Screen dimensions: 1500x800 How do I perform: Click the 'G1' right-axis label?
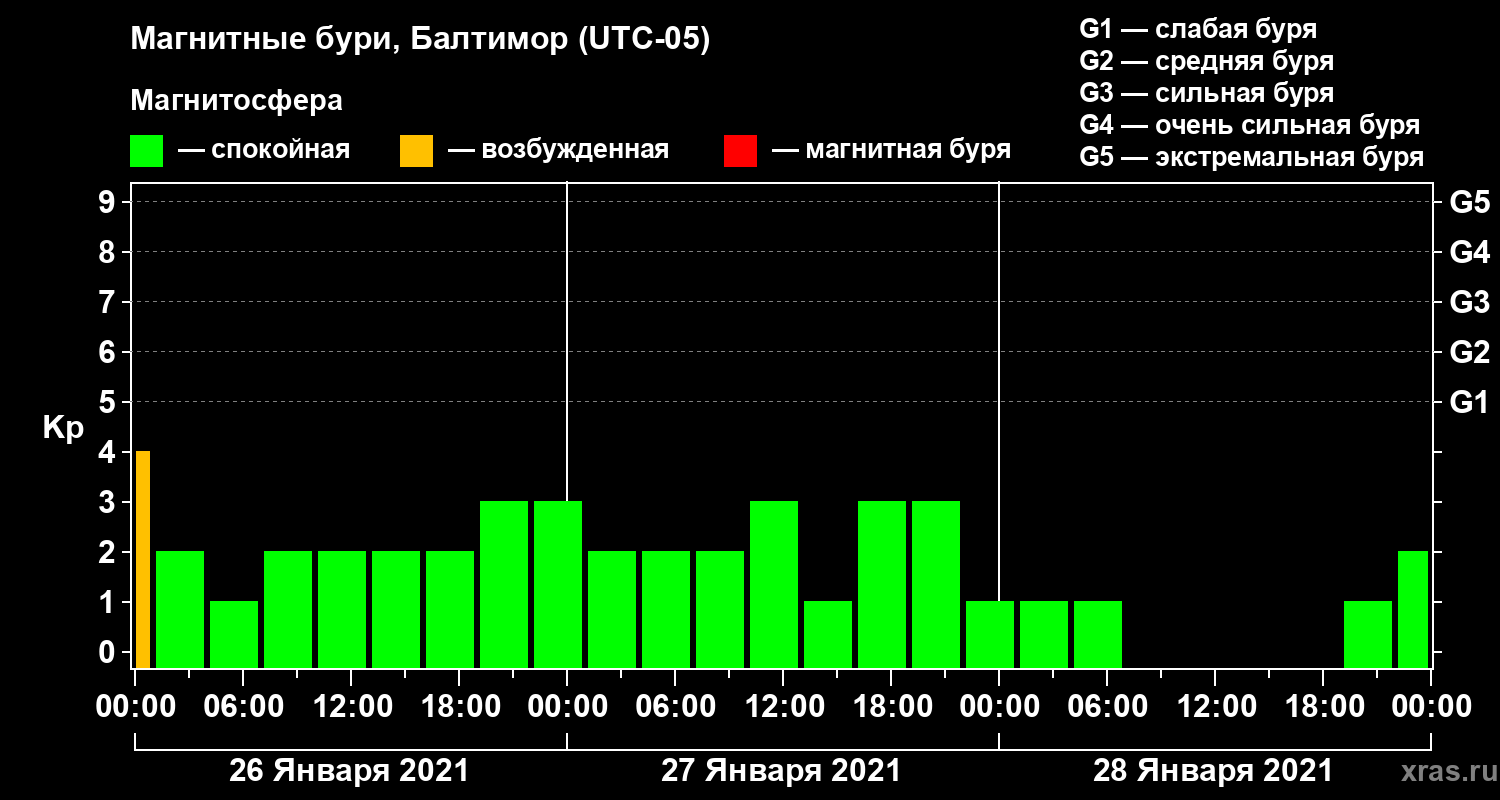1469,403
